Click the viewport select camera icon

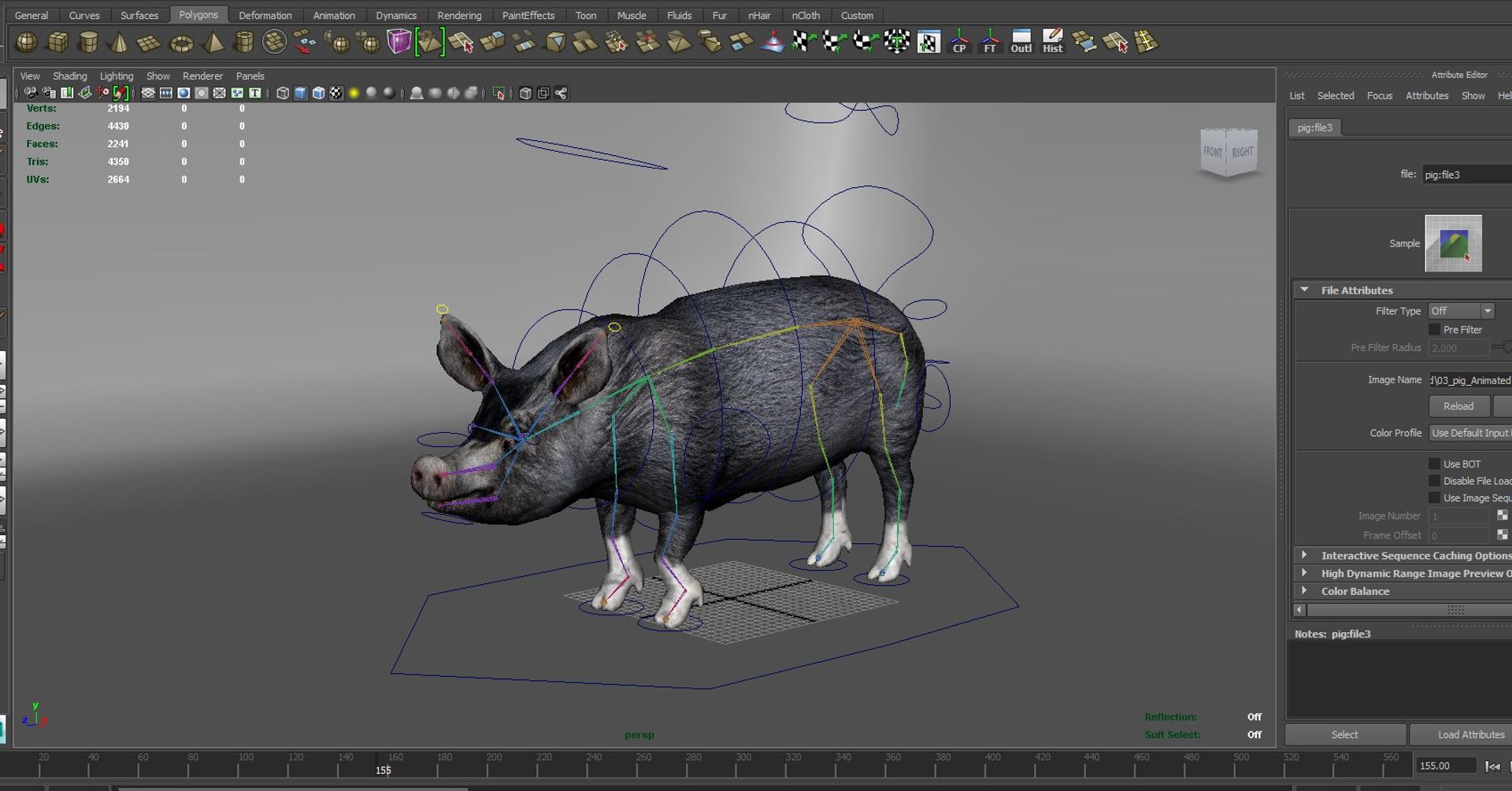(31, 93)
